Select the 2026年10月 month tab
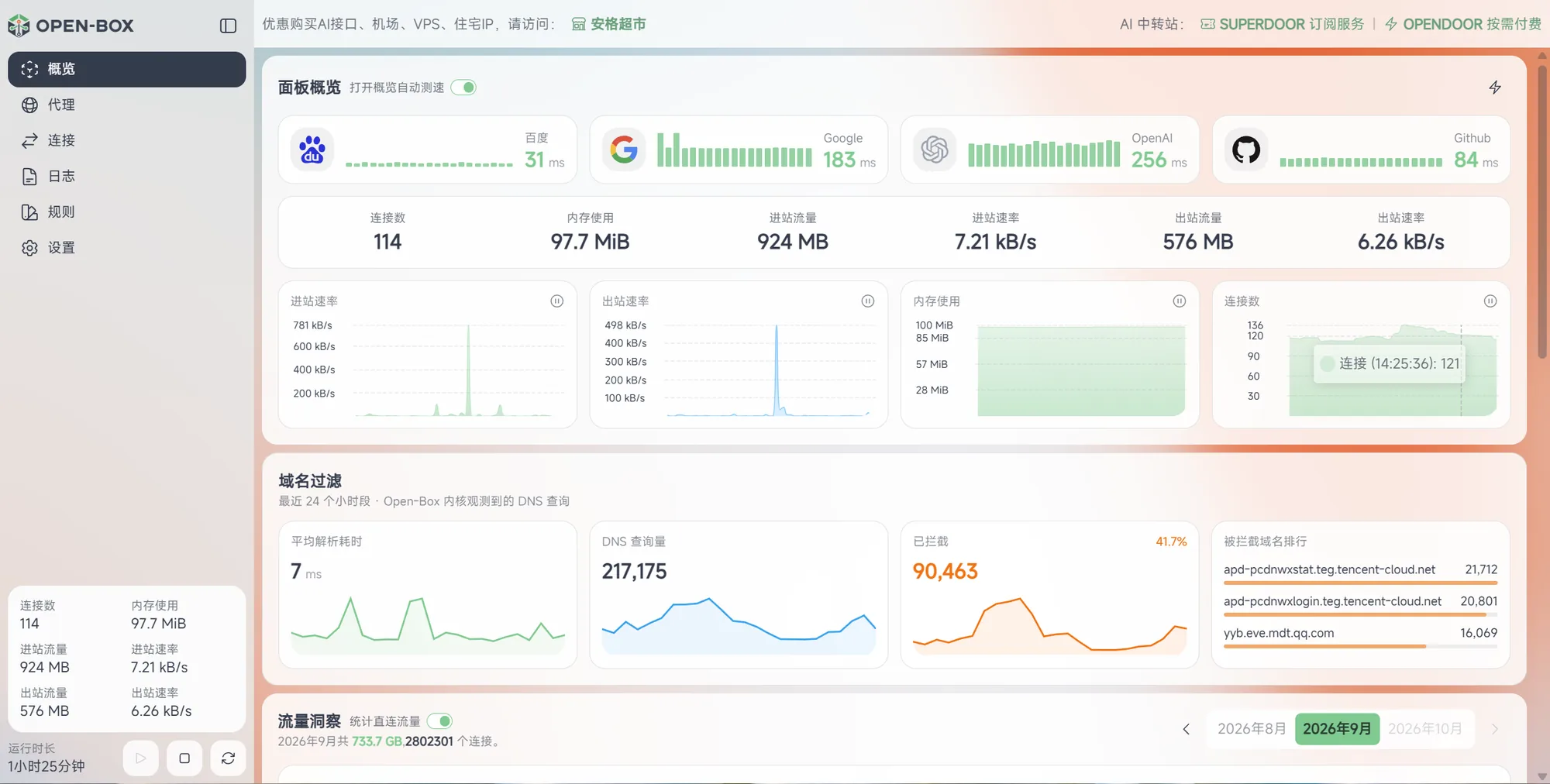This screenshot has width=1550, height=784. coord(1424,729)
